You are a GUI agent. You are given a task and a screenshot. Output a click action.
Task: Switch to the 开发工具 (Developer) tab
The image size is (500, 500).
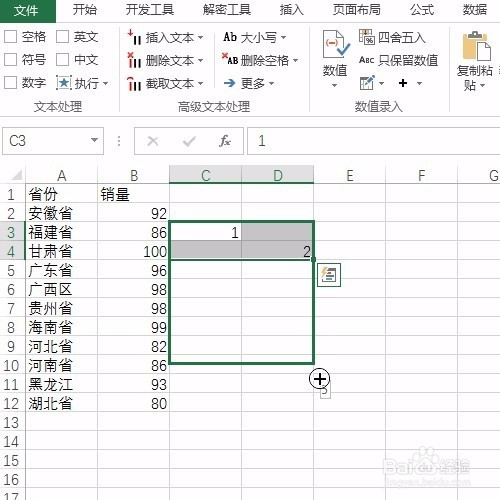click(150, 10)
